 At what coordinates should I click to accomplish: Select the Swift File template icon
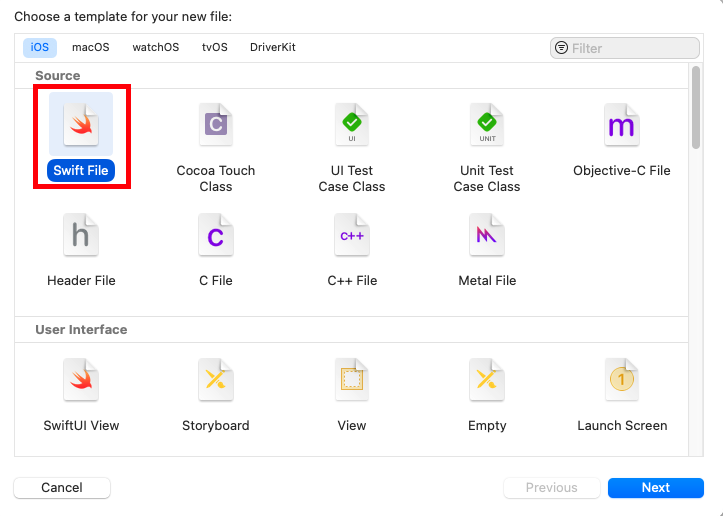coord(81,125)
